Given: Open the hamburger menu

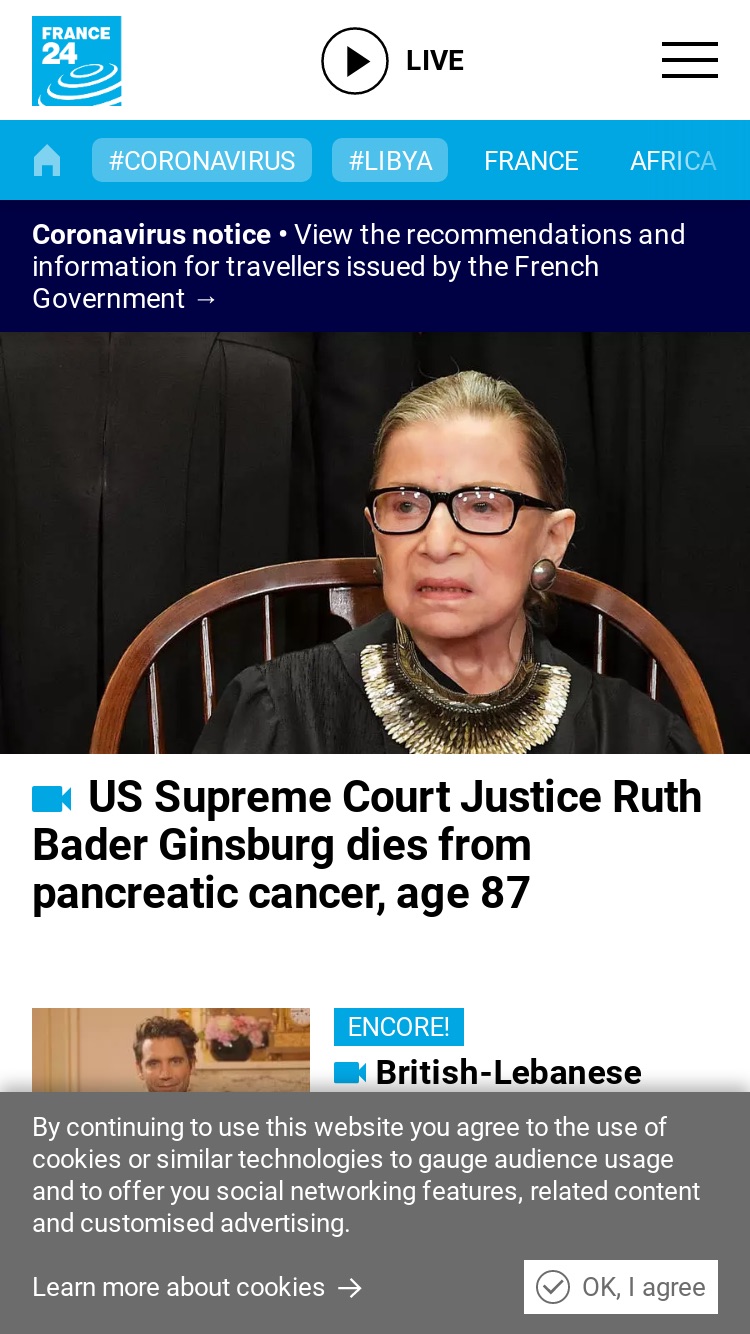Looking at the screenshot, I should 690,60.
